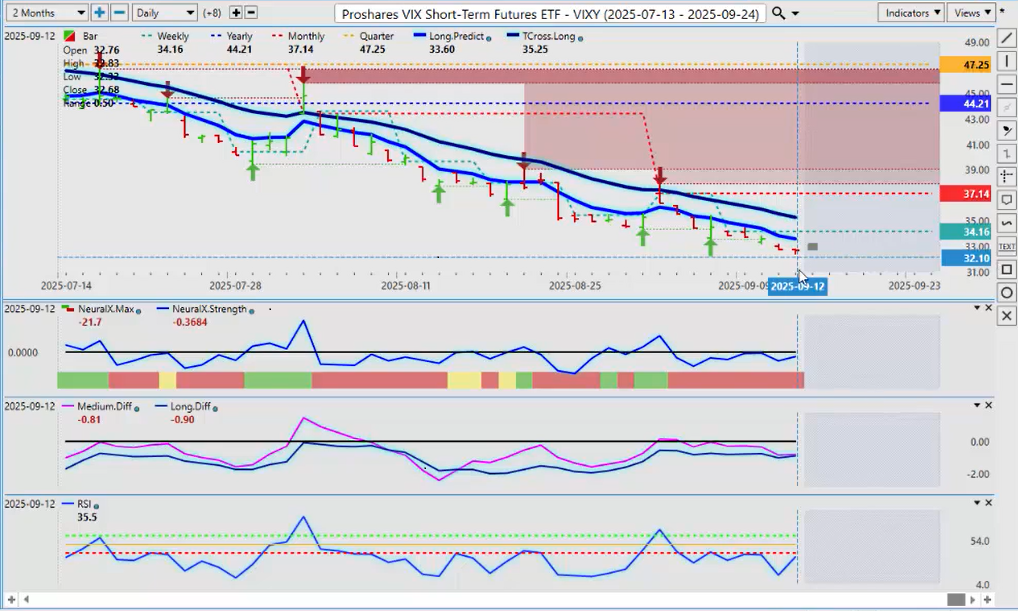Expand the arrow next to search magnifier

pyautogui.click(x=795, y=14)
